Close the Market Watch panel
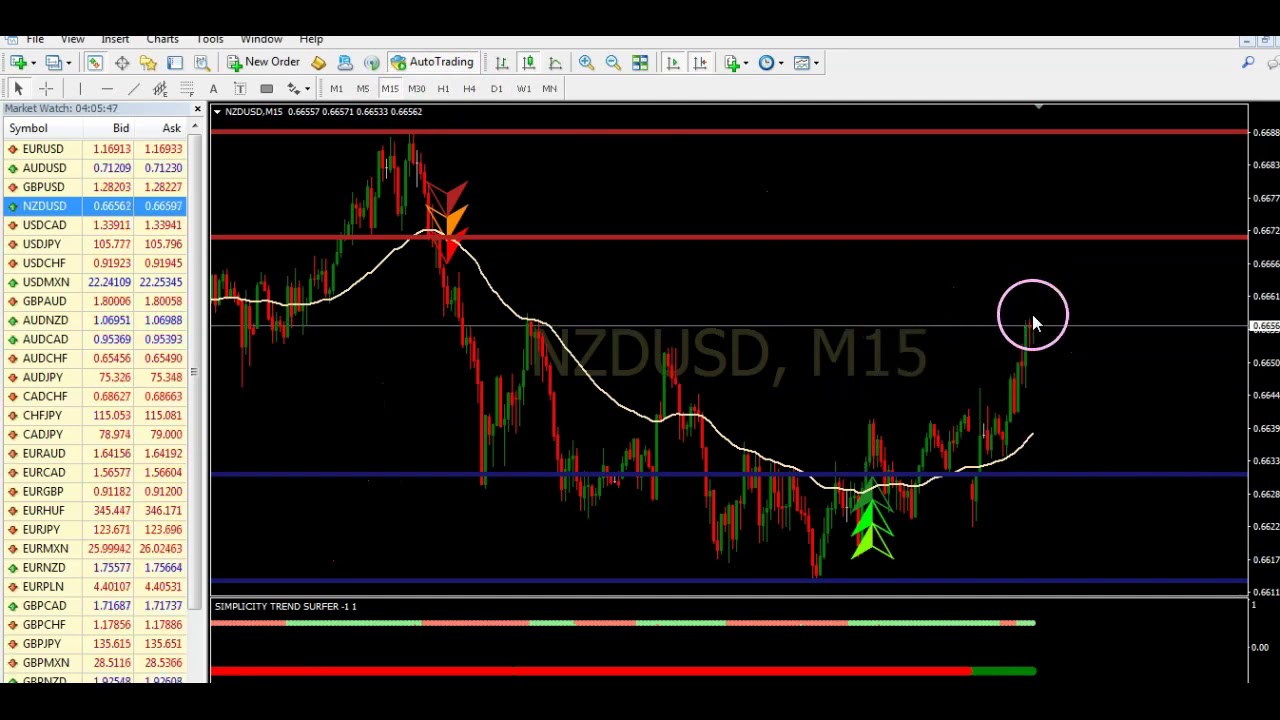The height and width of the screenshot is (720, 1280). click(197, 109)
